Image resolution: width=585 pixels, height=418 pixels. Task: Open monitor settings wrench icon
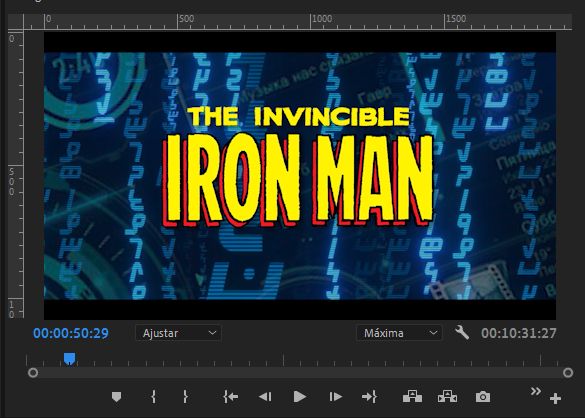click(x=462, y=332)
